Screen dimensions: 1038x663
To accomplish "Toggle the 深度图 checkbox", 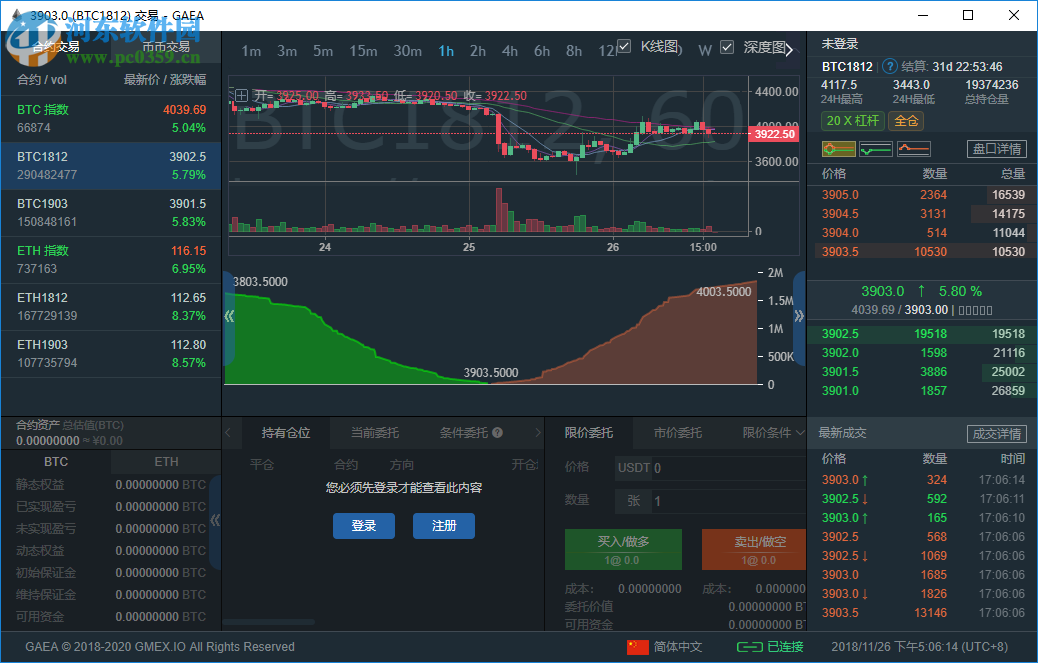I will [x=726, y=46].
